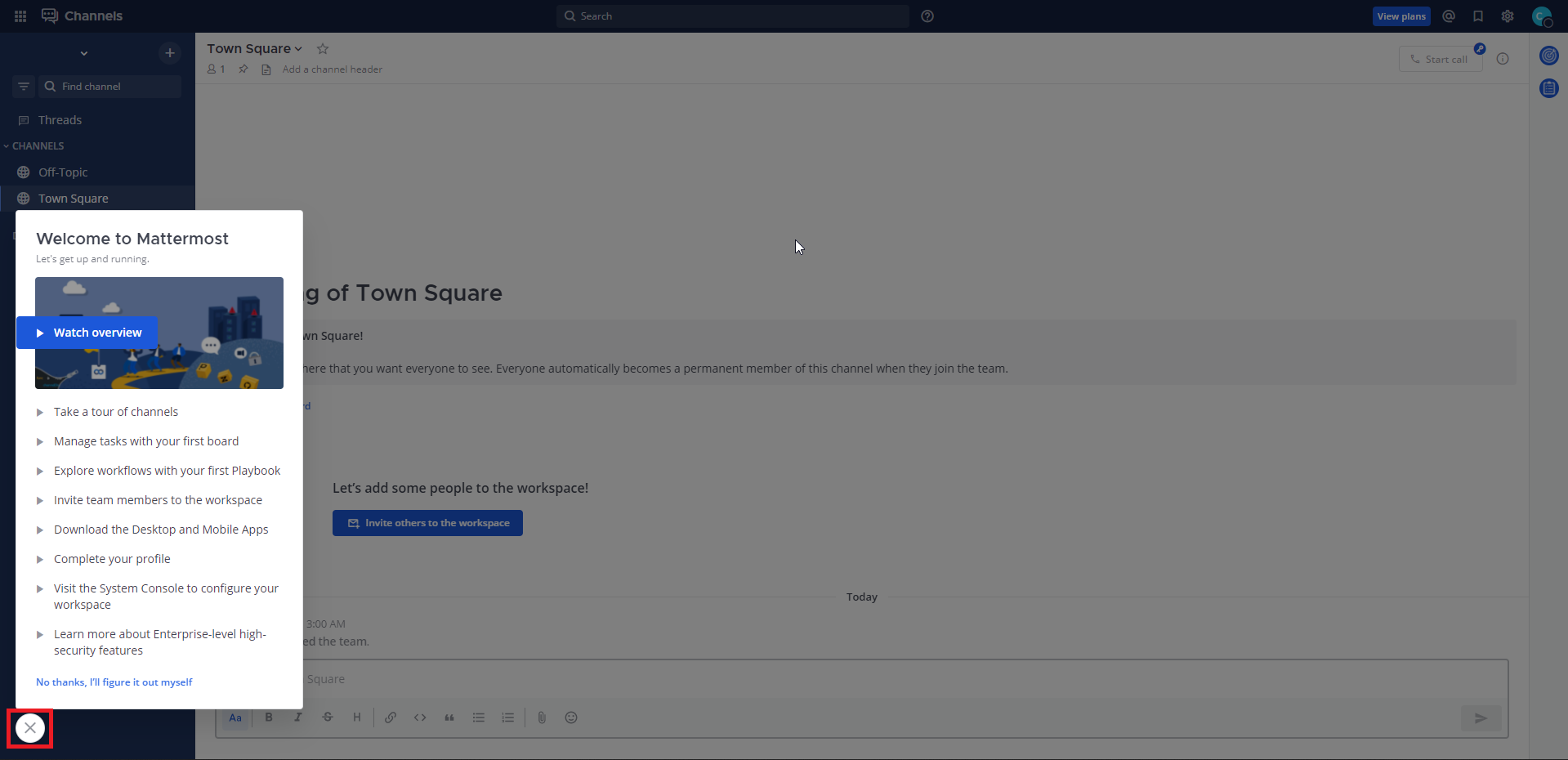Viewport: 1568px width, 760px height.
Task: Apply heading formatting in composer
Action: click(x=357, y=718)
